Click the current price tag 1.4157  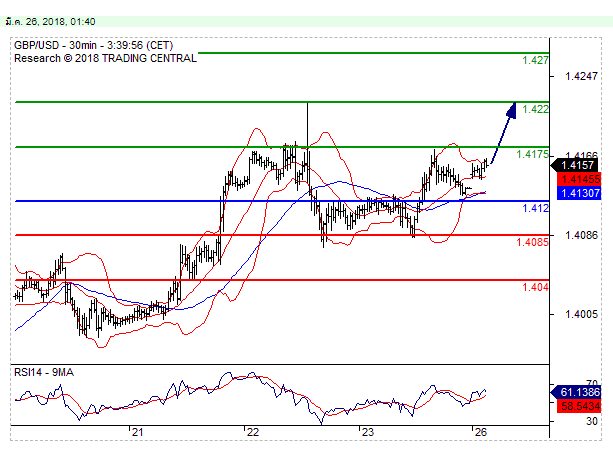[576, 165]
